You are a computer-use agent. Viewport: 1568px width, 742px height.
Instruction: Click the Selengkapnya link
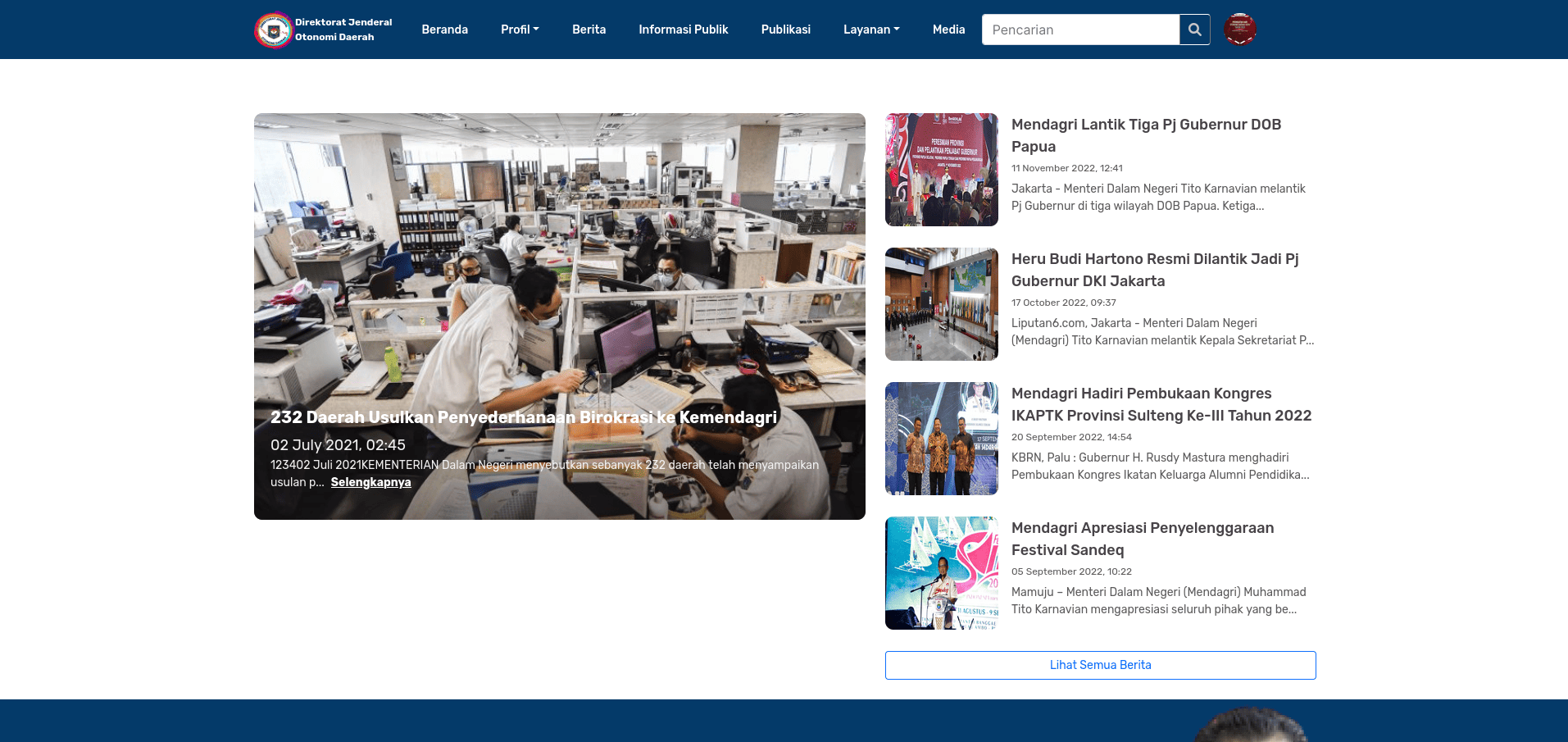pos(370,482)
